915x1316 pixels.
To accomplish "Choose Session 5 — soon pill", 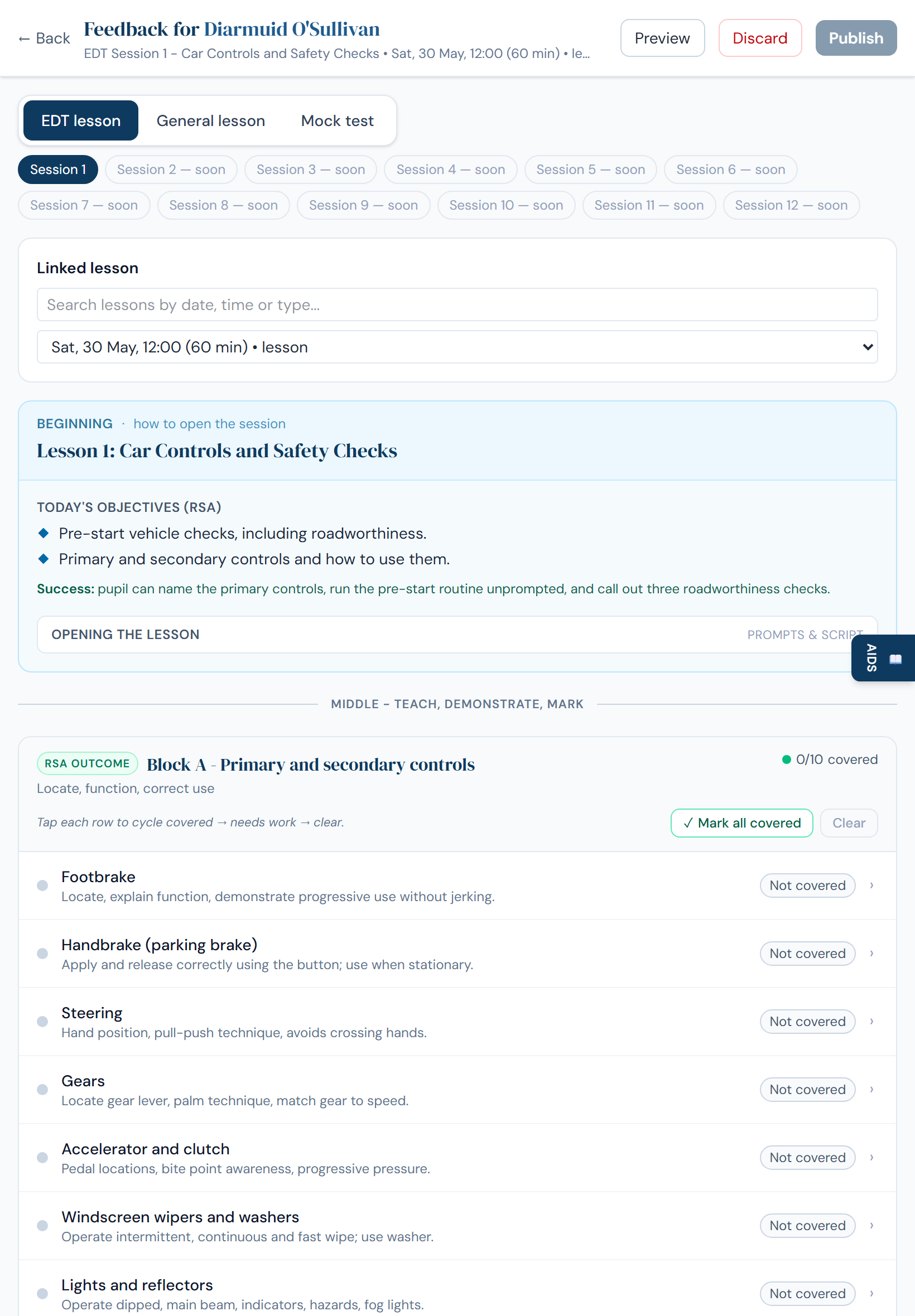I will click(x=590, y=170).
